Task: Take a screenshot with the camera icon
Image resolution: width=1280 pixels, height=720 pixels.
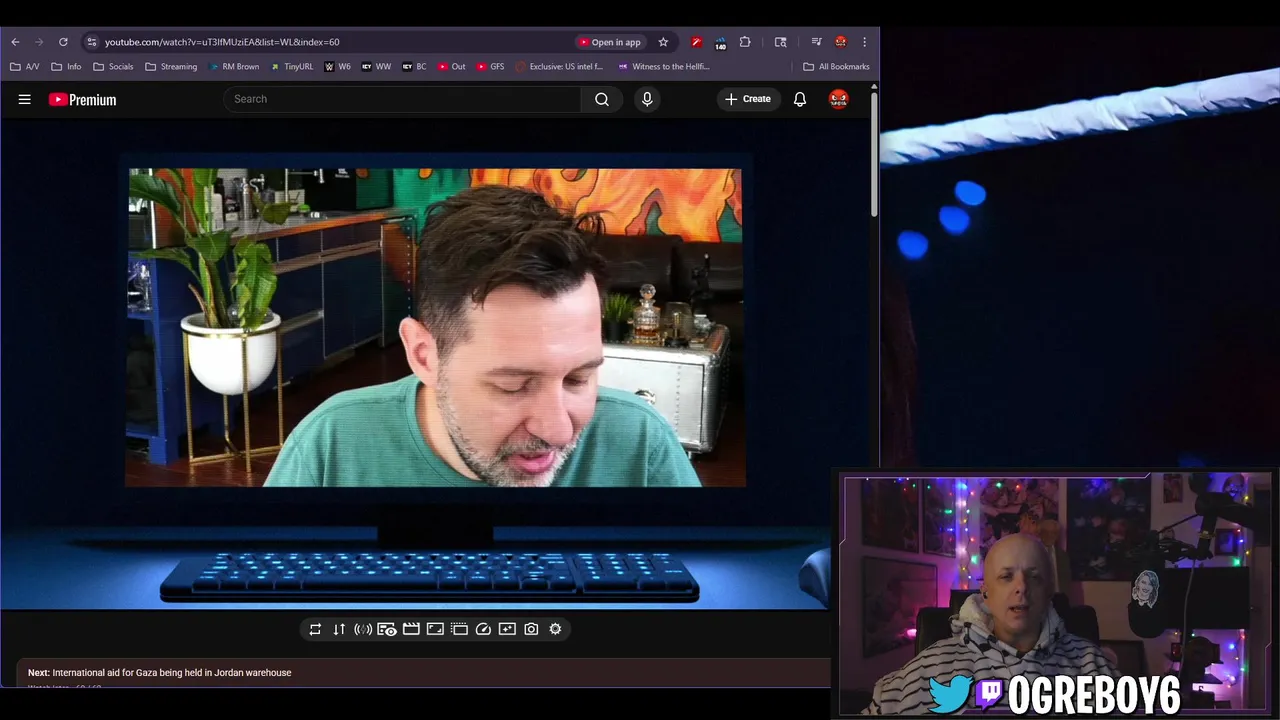Action: (x=531, y=629)
